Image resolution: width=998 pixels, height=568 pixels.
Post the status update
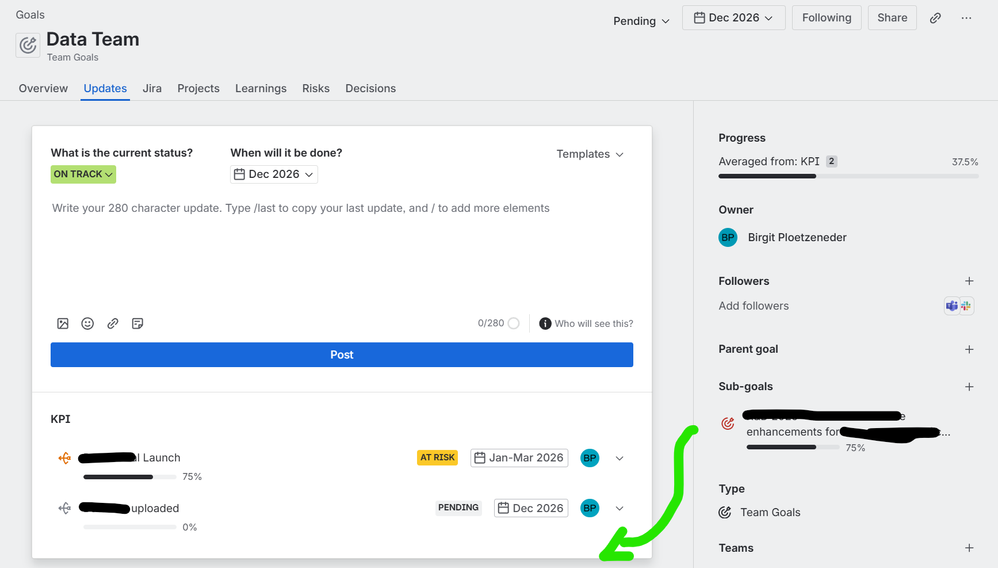(342, 355)
